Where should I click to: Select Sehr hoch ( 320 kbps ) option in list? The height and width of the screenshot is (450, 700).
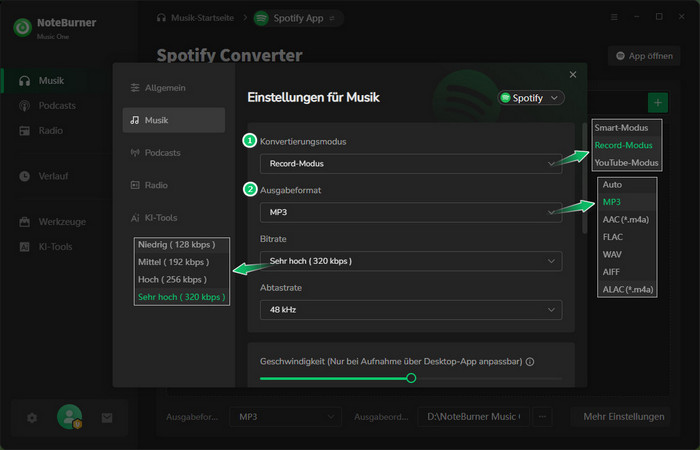tap(182, 297)
